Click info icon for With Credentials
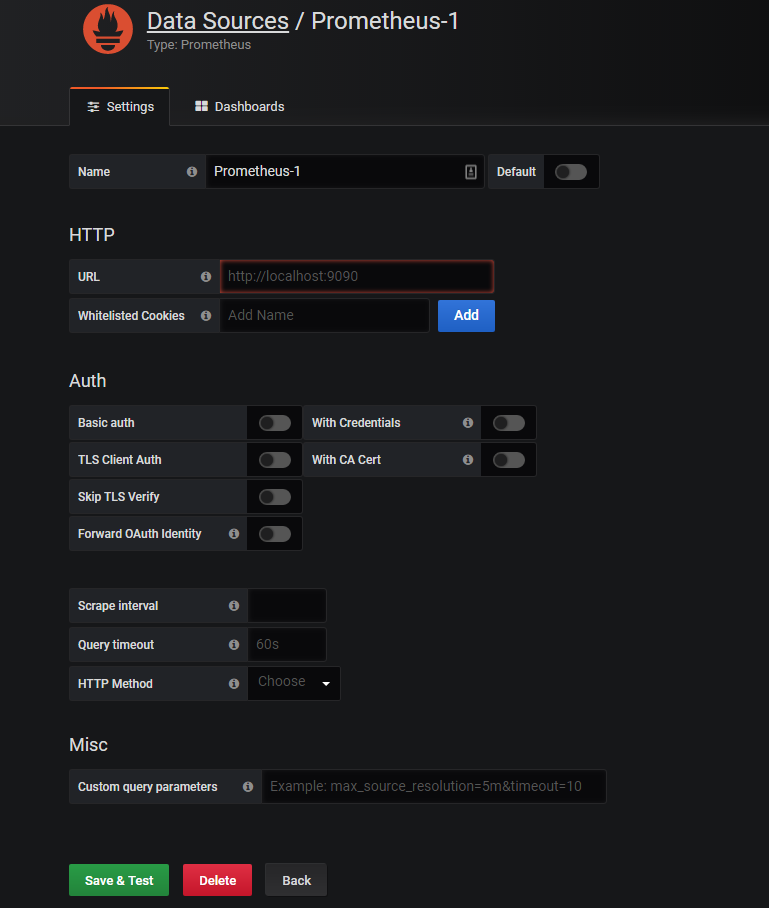Image resolution: width=769 pixels, height=908 pixels. (467, 423)
